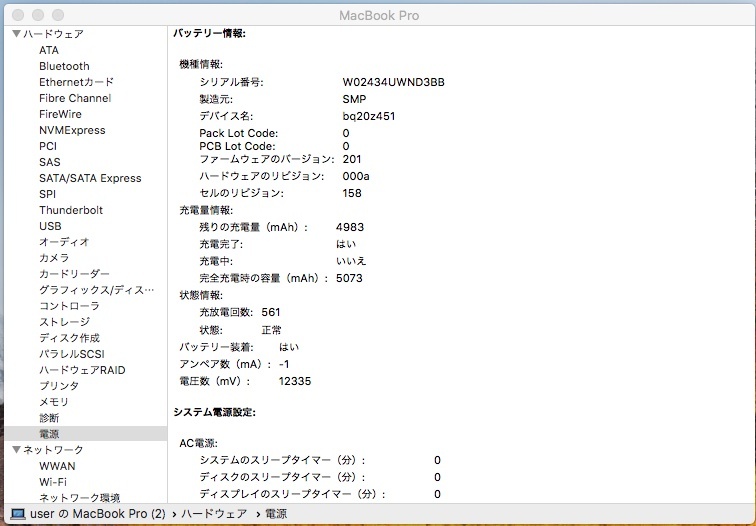The height and width of the screenshot is (526, 756).
Task: Select 診断 in the sidebar
Action: pyautogui.click(x=49, y=418)
